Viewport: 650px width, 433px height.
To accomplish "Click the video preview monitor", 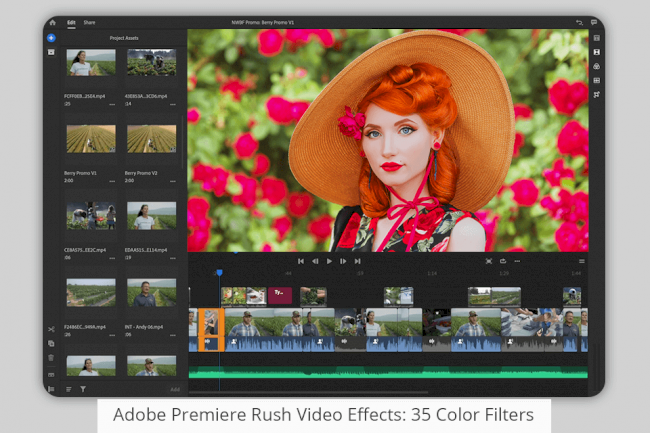I will [388, 140].
